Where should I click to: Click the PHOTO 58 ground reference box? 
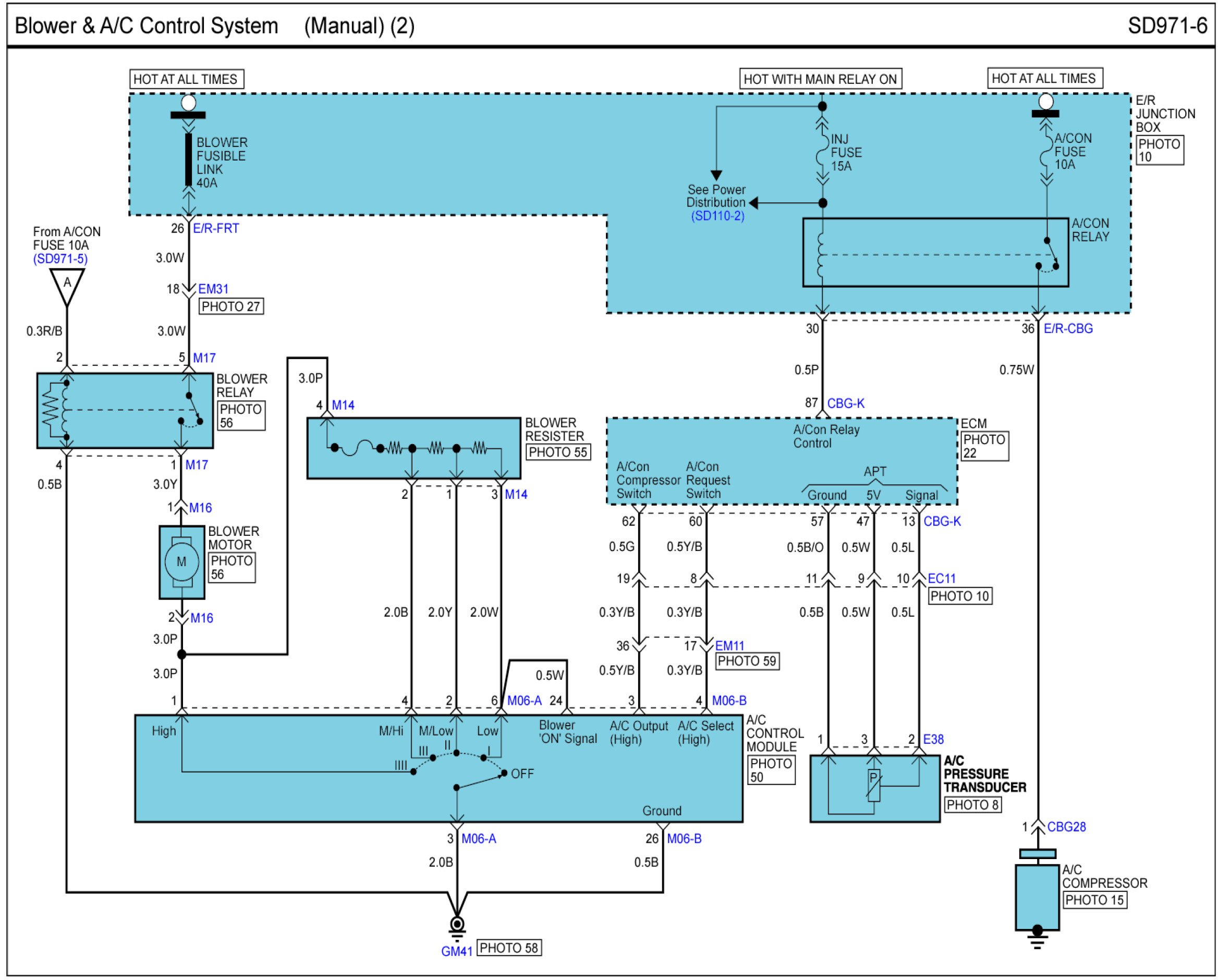click(x=509, y=948)
